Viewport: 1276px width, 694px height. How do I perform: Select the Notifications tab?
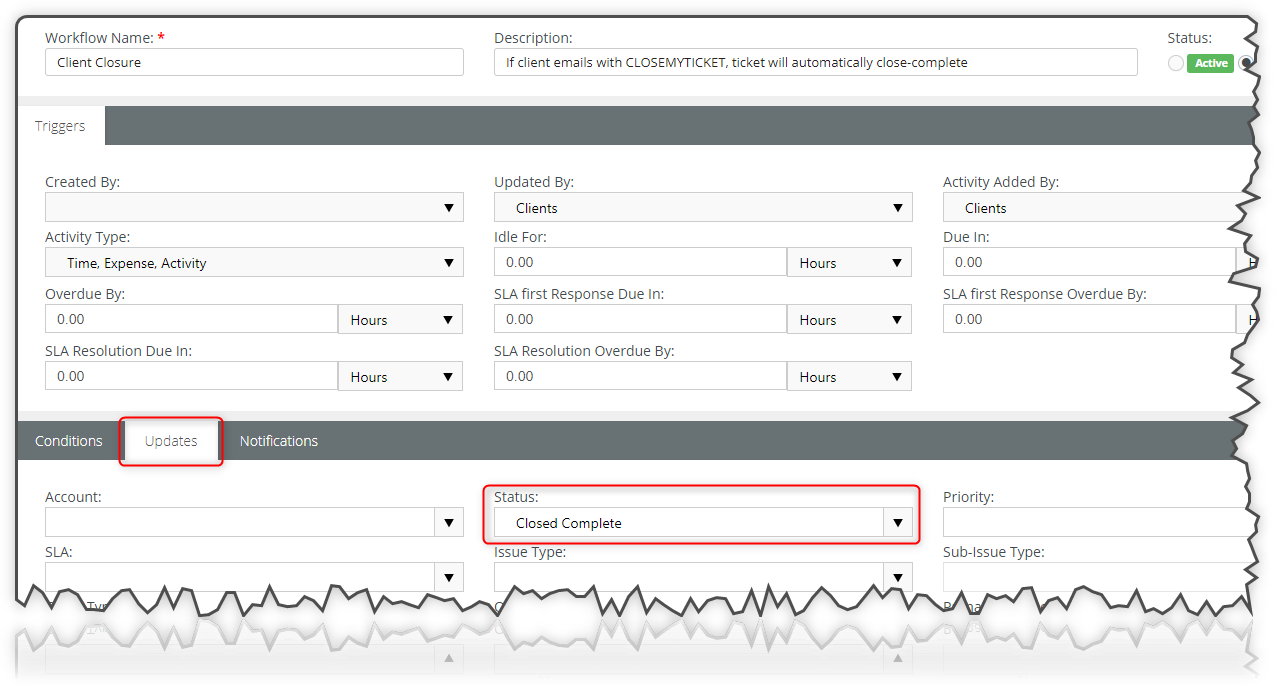[278, 440]
